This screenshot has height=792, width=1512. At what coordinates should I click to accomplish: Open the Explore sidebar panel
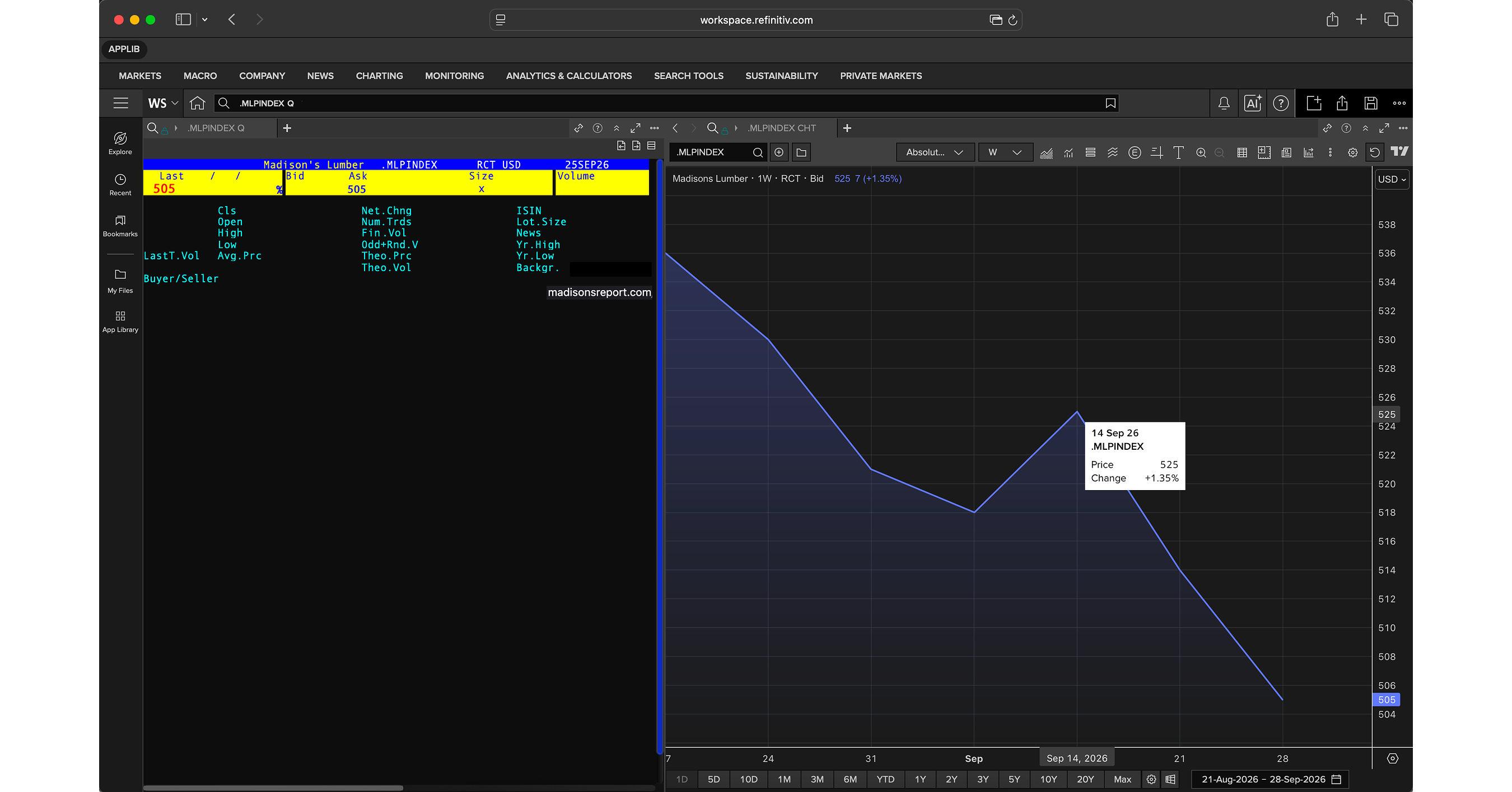point(120,143)
